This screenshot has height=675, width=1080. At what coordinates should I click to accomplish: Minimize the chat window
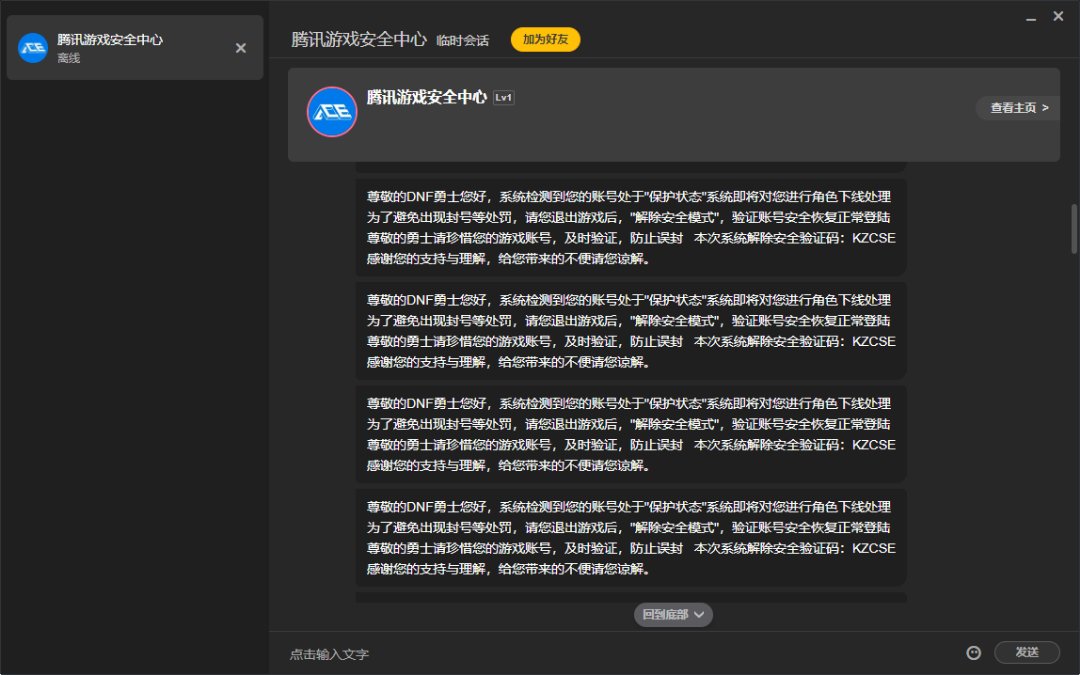[x=1031, y=18]
